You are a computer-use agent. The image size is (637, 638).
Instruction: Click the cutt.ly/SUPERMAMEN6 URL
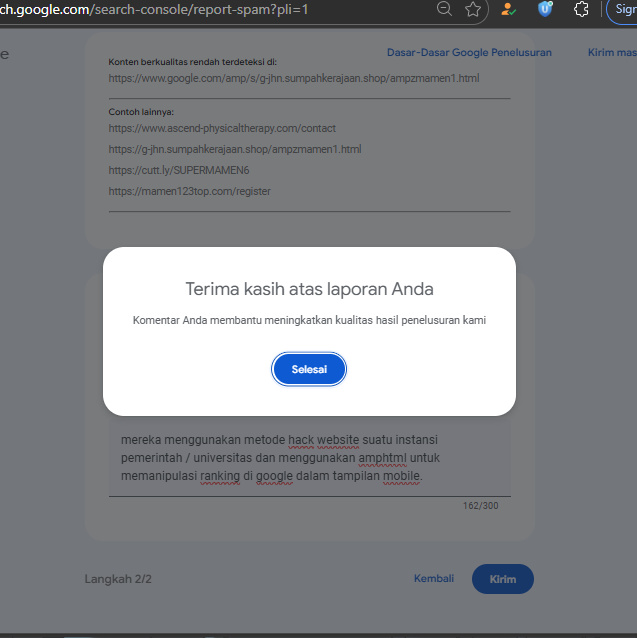pyautogui.click(x=179, y=170)
